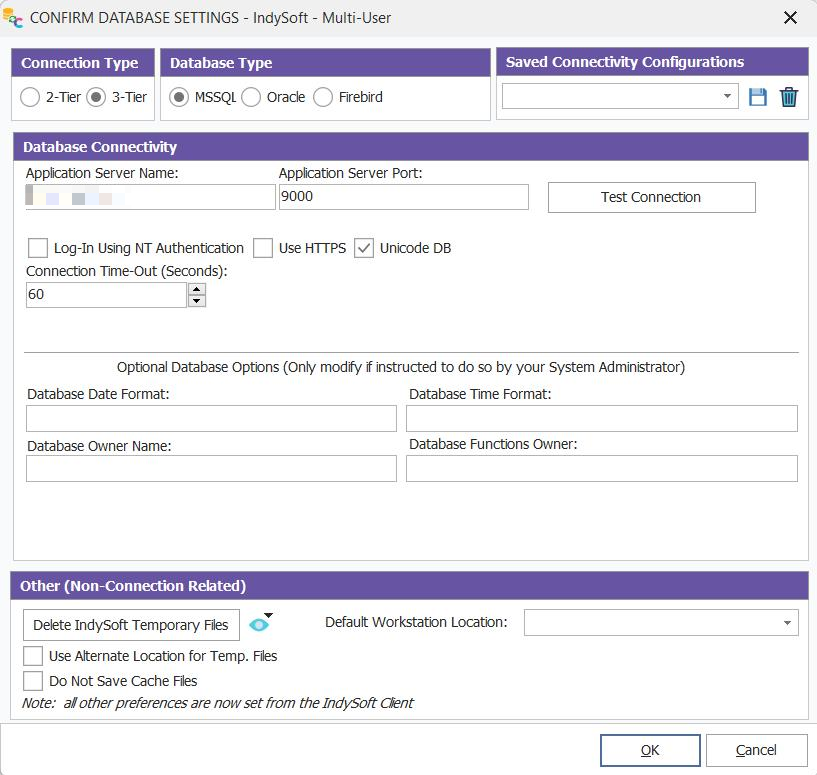
Task: Enable Log-In Using NT Authentication
Action: tap(38, 248)
